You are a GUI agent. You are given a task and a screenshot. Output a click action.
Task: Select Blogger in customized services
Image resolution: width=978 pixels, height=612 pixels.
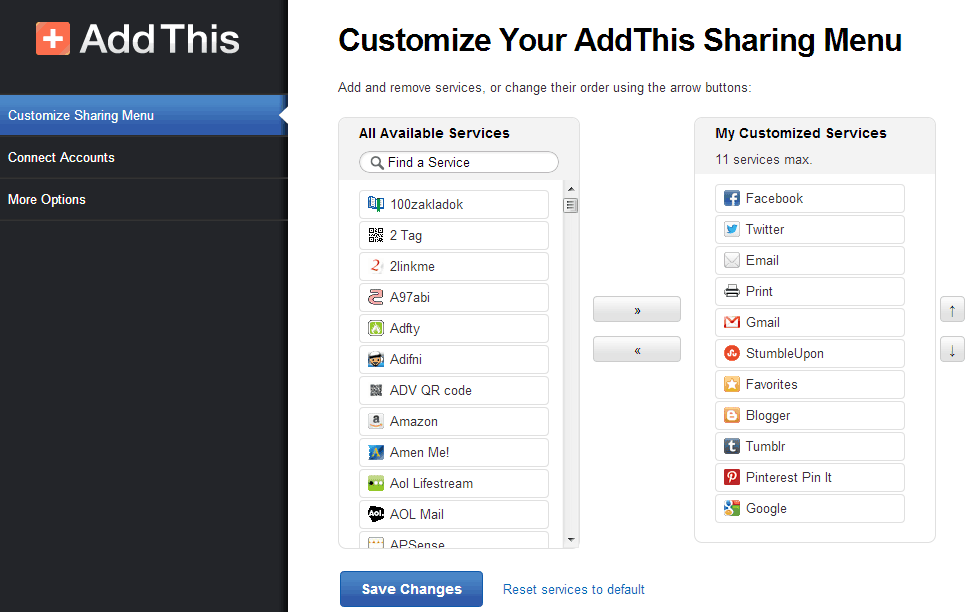pyautogui.click(x=810, y=415)
